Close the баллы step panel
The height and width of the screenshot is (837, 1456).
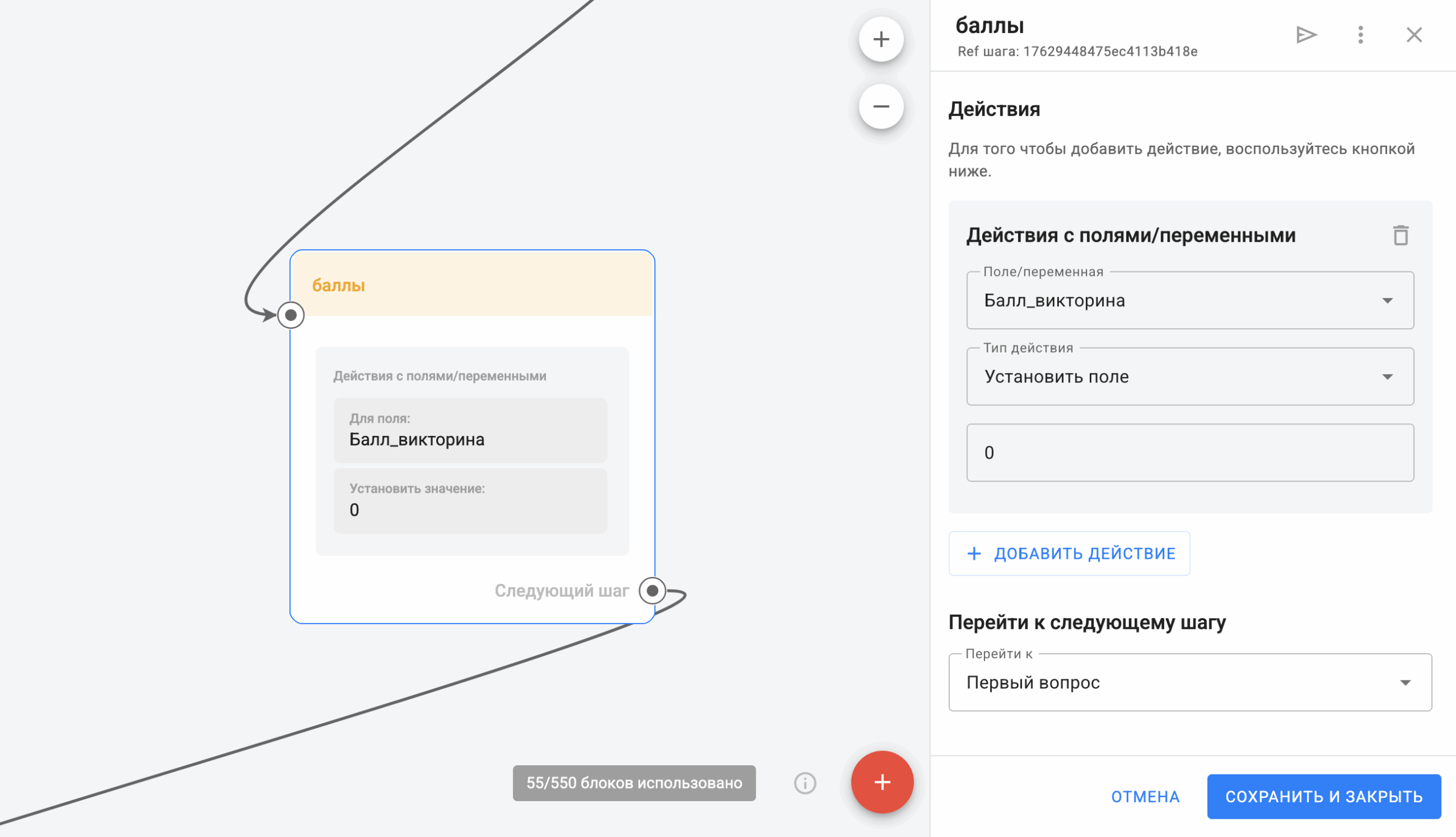click(1413, 35)
